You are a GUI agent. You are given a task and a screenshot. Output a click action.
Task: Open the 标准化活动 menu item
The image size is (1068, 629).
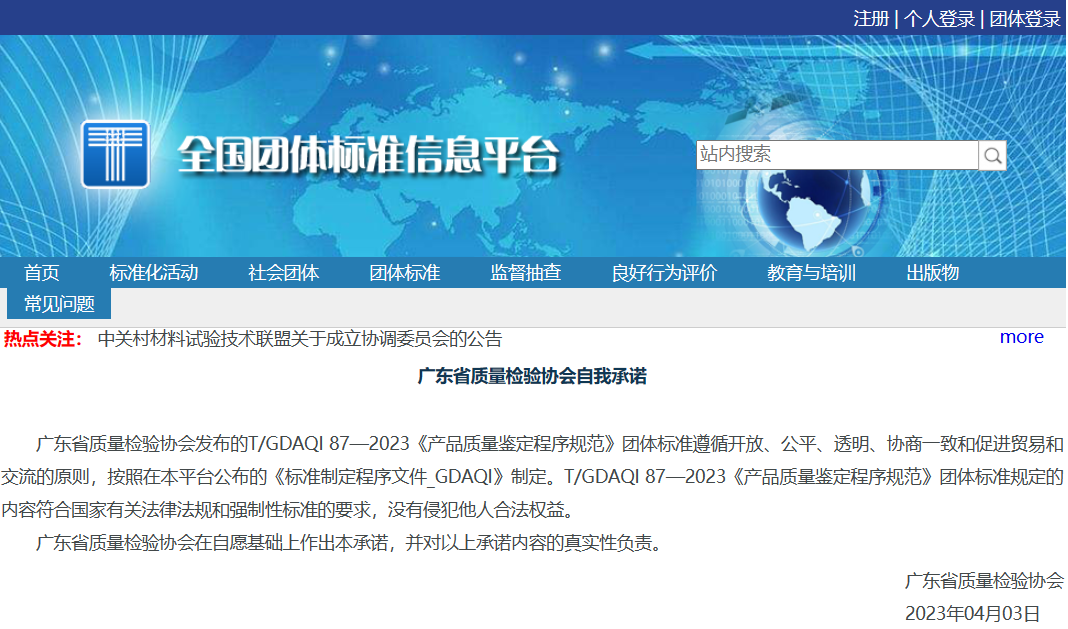point(153,273)
